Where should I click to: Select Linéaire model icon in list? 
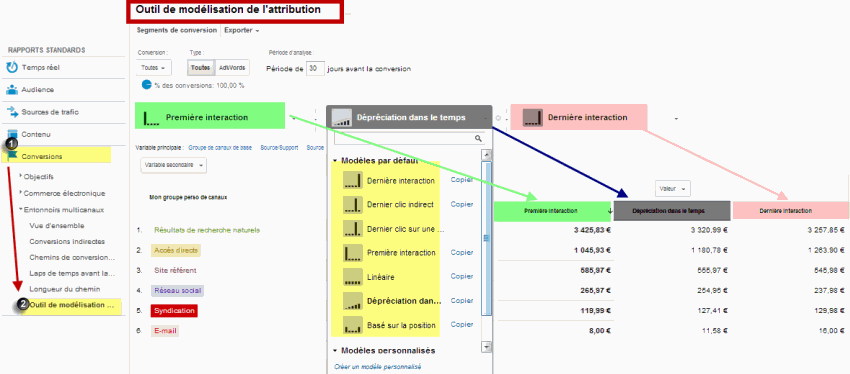click(352, 276)
